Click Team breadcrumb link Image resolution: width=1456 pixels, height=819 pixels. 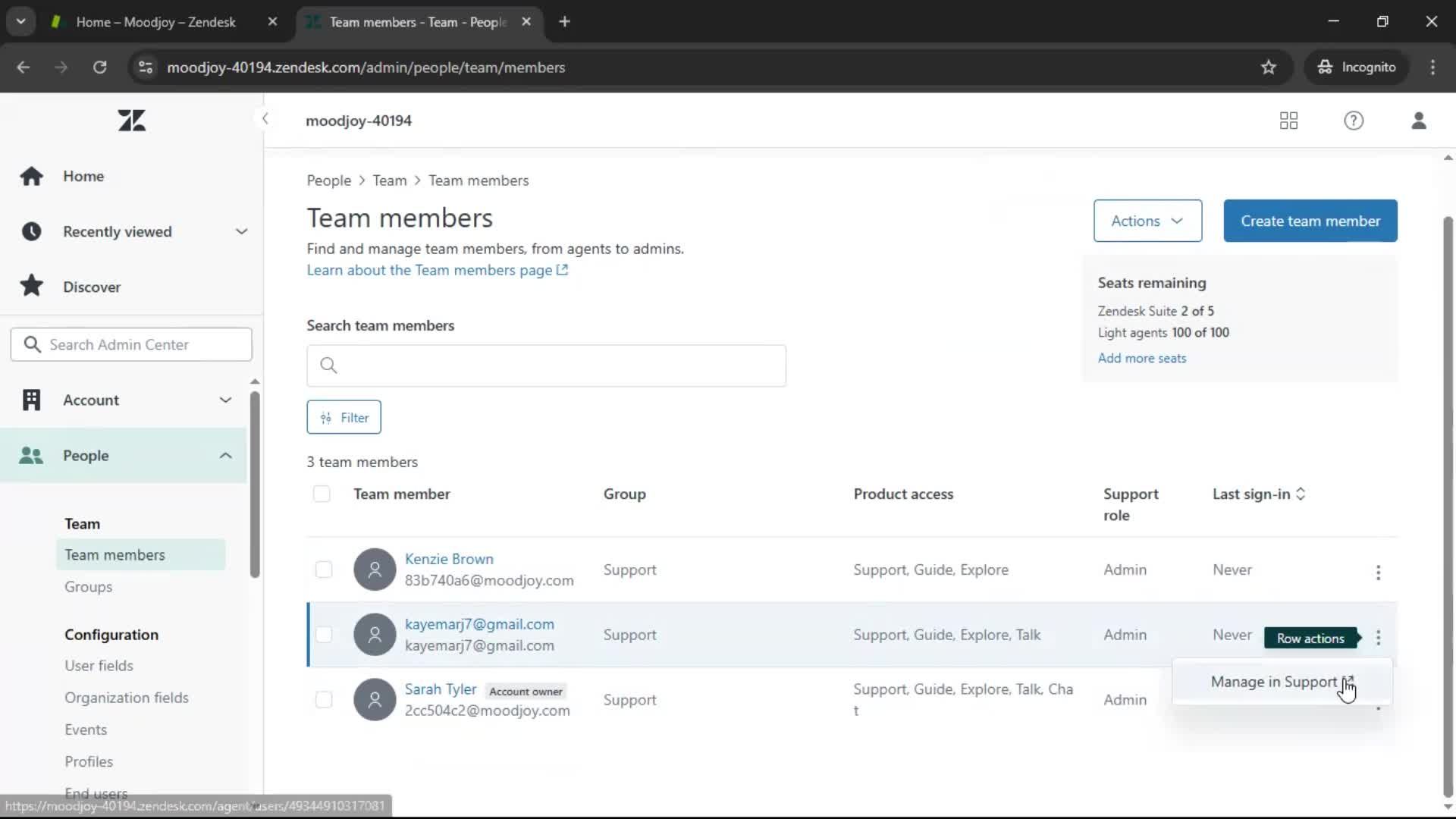click(x=389, y=180)
